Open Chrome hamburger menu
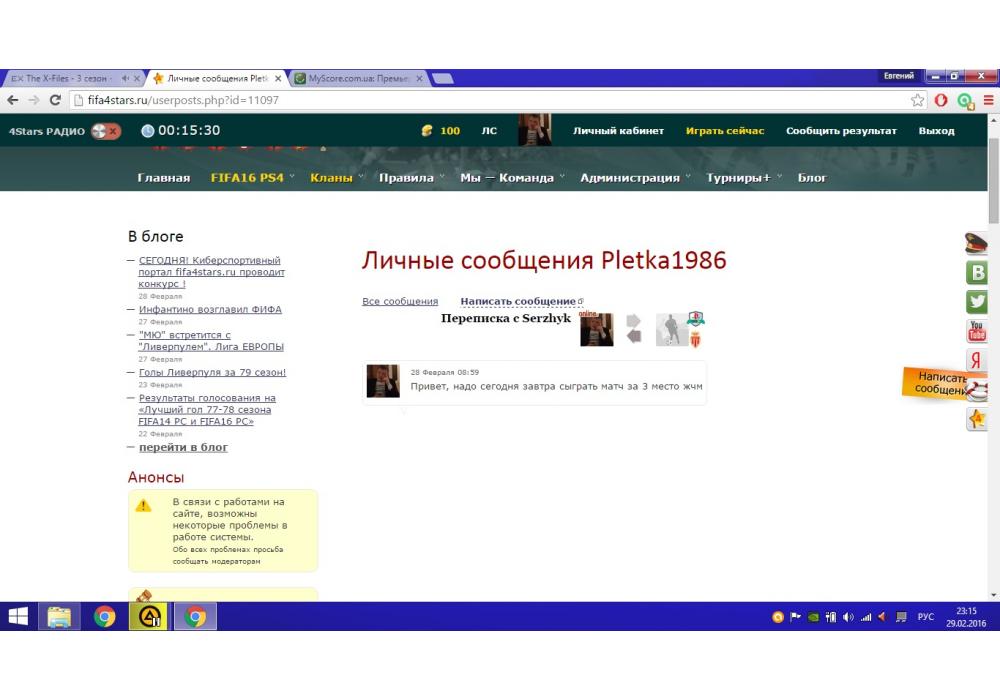The width and height of the screenshot is (1000, 700). coord(988,100)
